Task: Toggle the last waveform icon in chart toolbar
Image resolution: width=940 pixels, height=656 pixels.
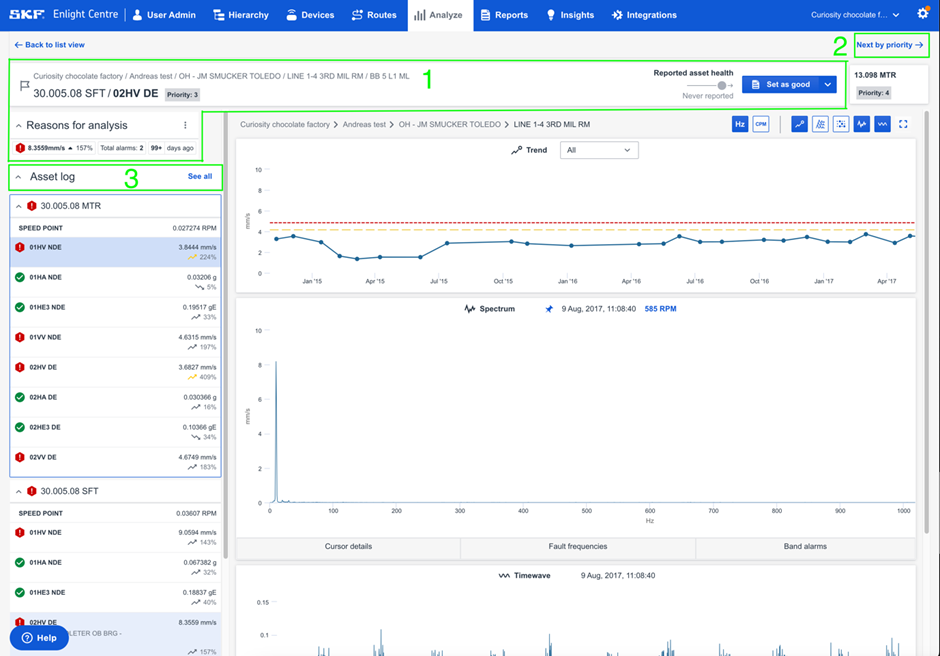Action: coord(882,124)
